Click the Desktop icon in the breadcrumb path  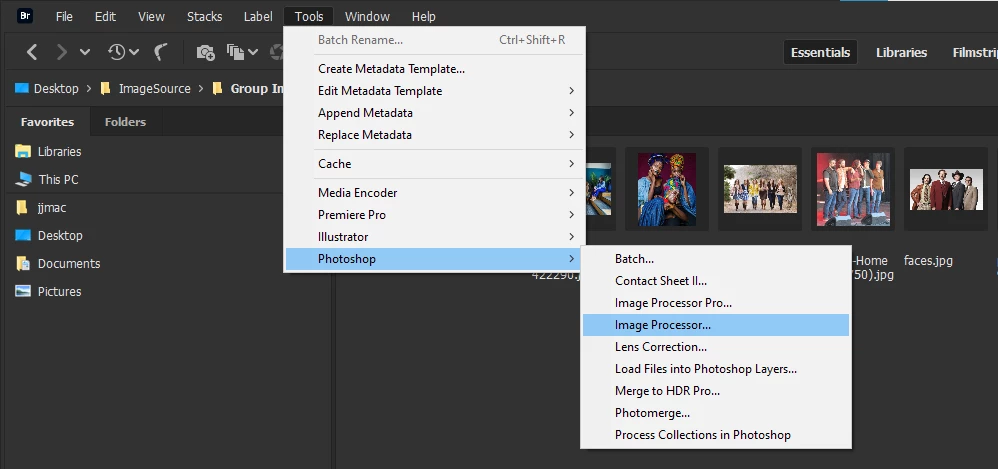click(x=22, y=88)
